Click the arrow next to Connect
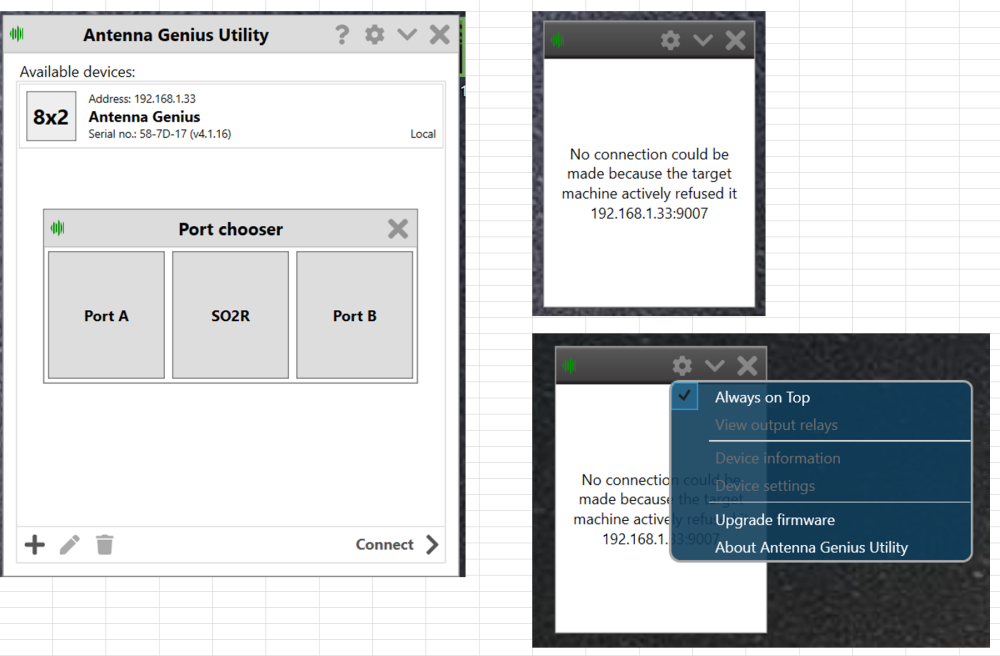Screen dimensions: 1000x656 click(432, 544)
